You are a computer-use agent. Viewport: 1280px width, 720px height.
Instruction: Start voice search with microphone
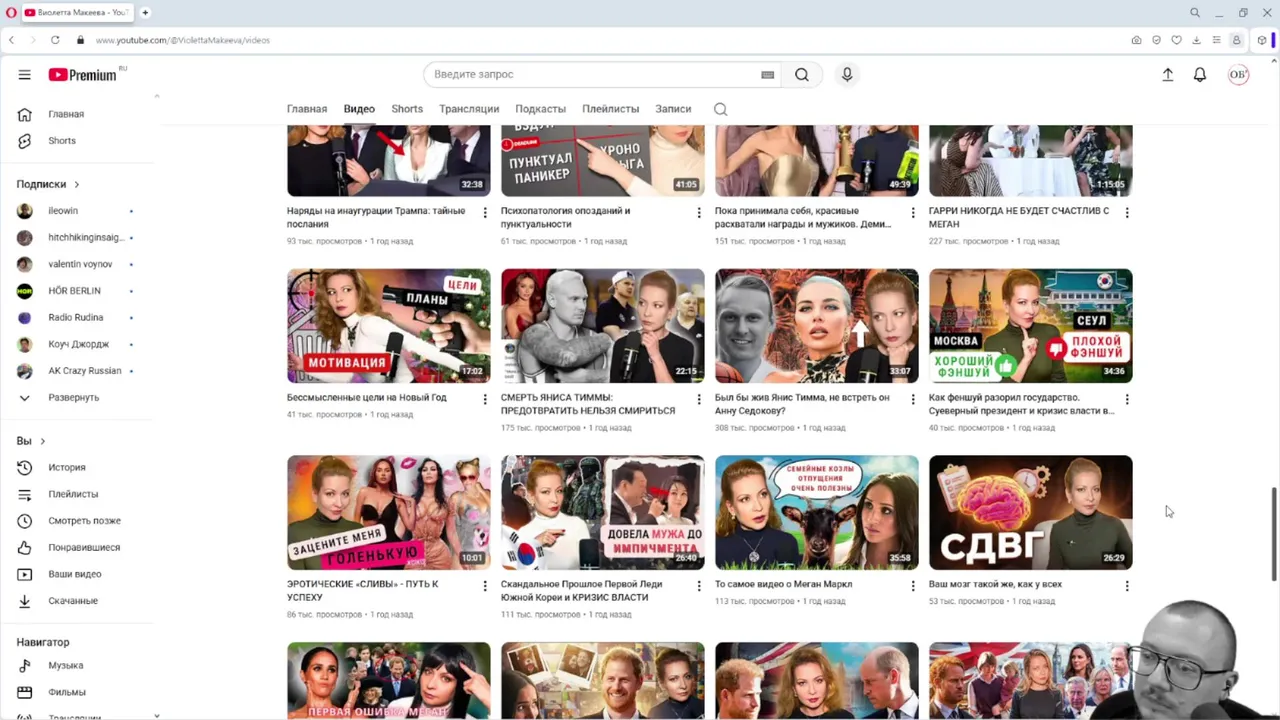point(847,74)
